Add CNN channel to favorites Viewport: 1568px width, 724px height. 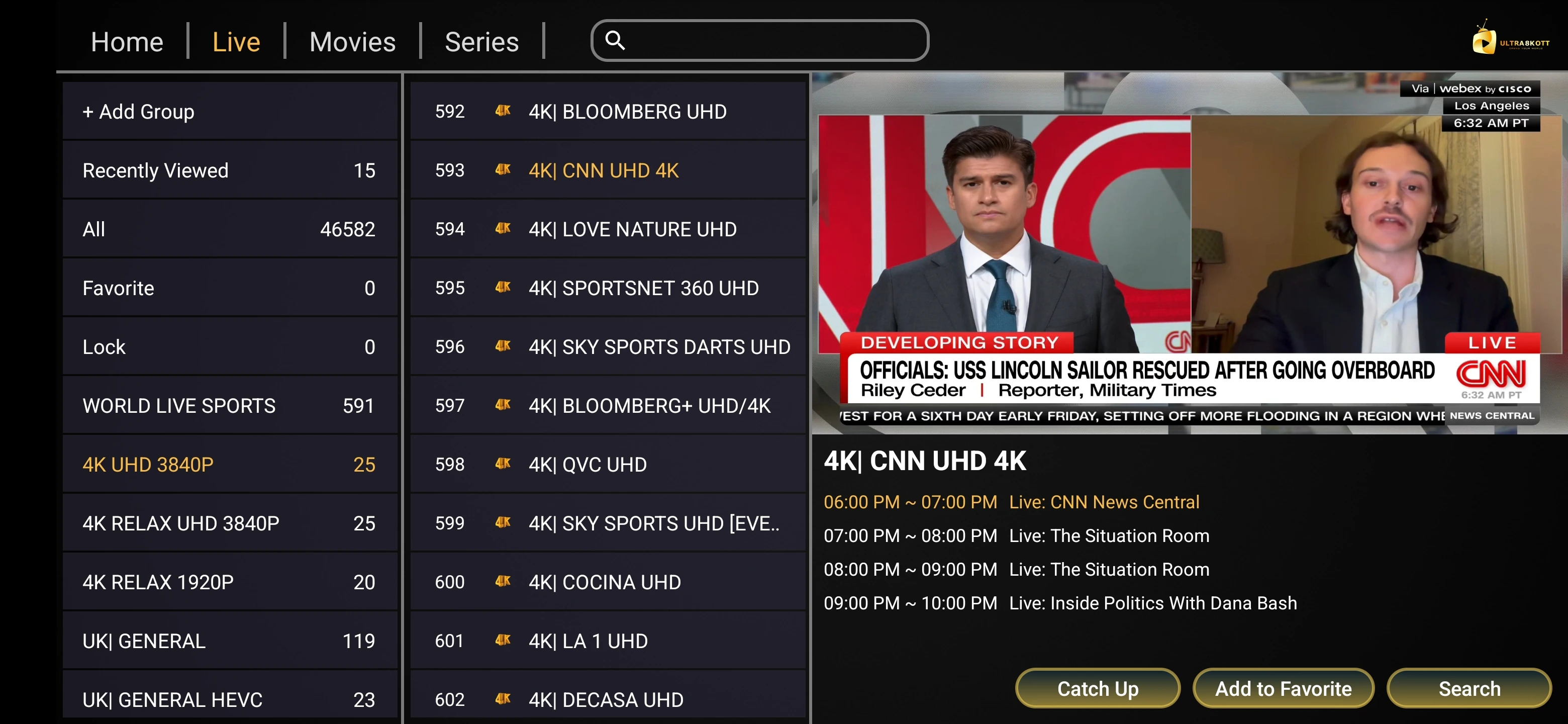tap(1283, 689)
